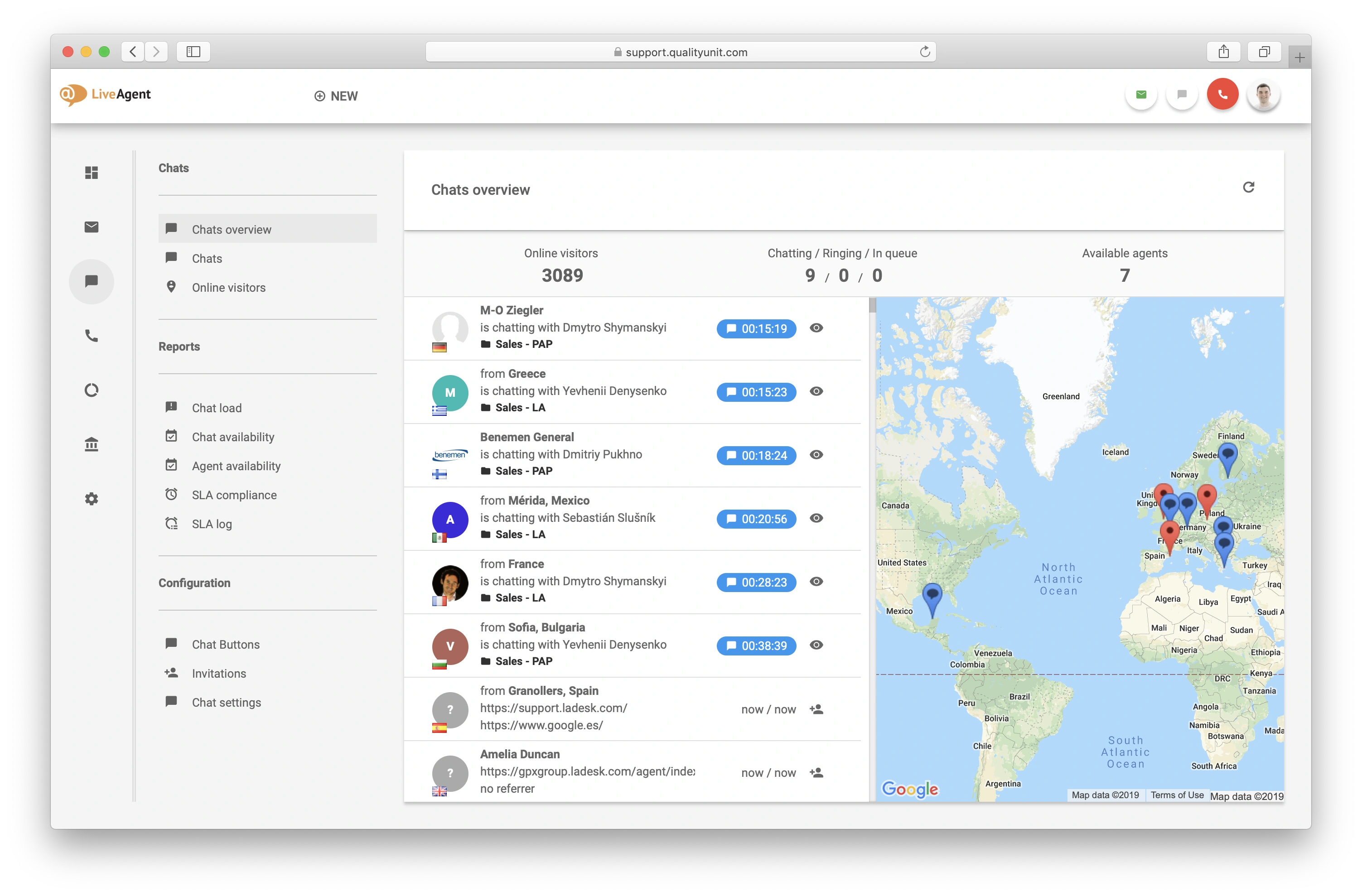This screenshot has height=896, width=1362.
Task: Select Chats overview in the menu
Action: [267, 229]
